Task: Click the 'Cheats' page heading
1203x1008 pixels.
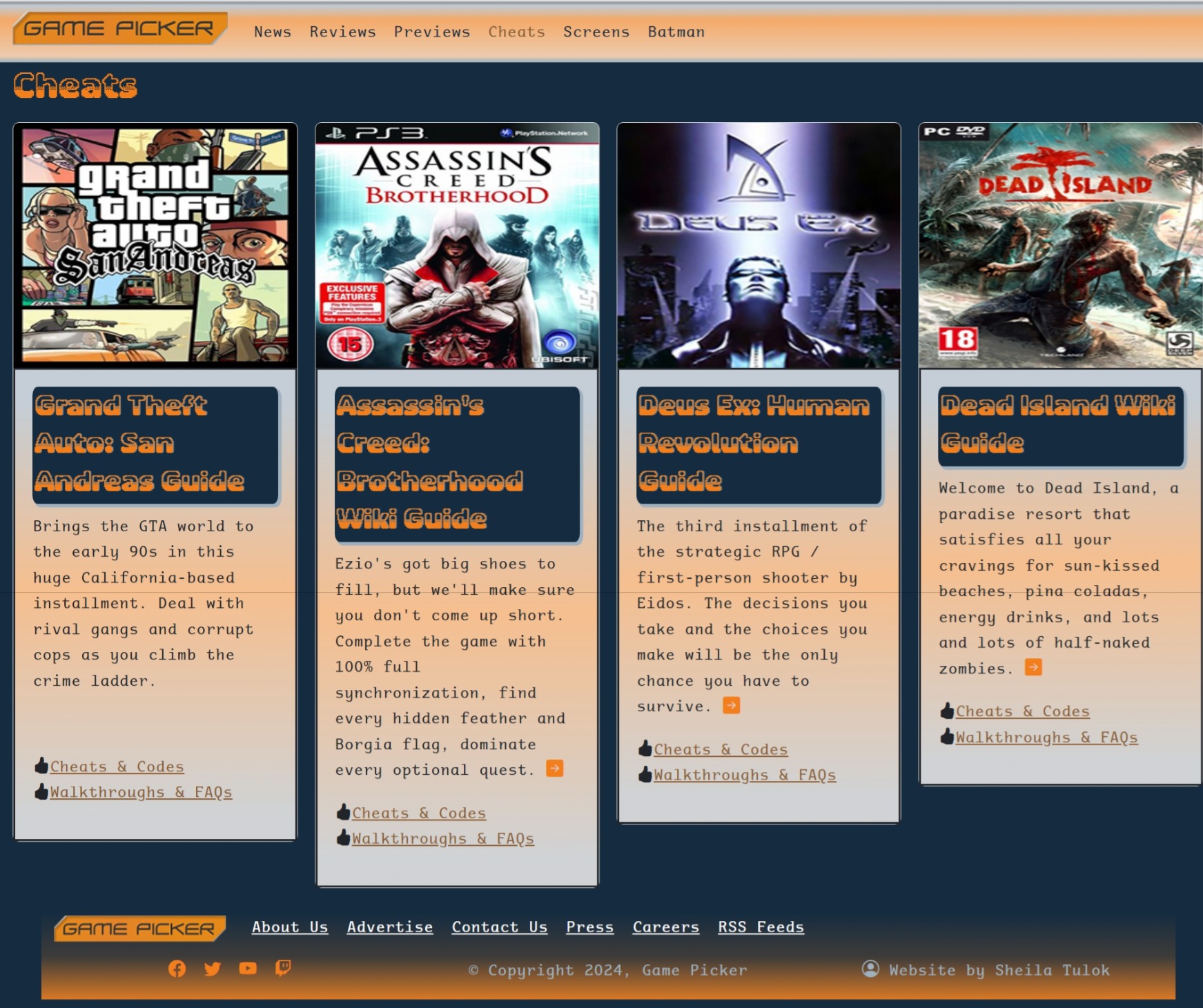Action: [75, 86]
